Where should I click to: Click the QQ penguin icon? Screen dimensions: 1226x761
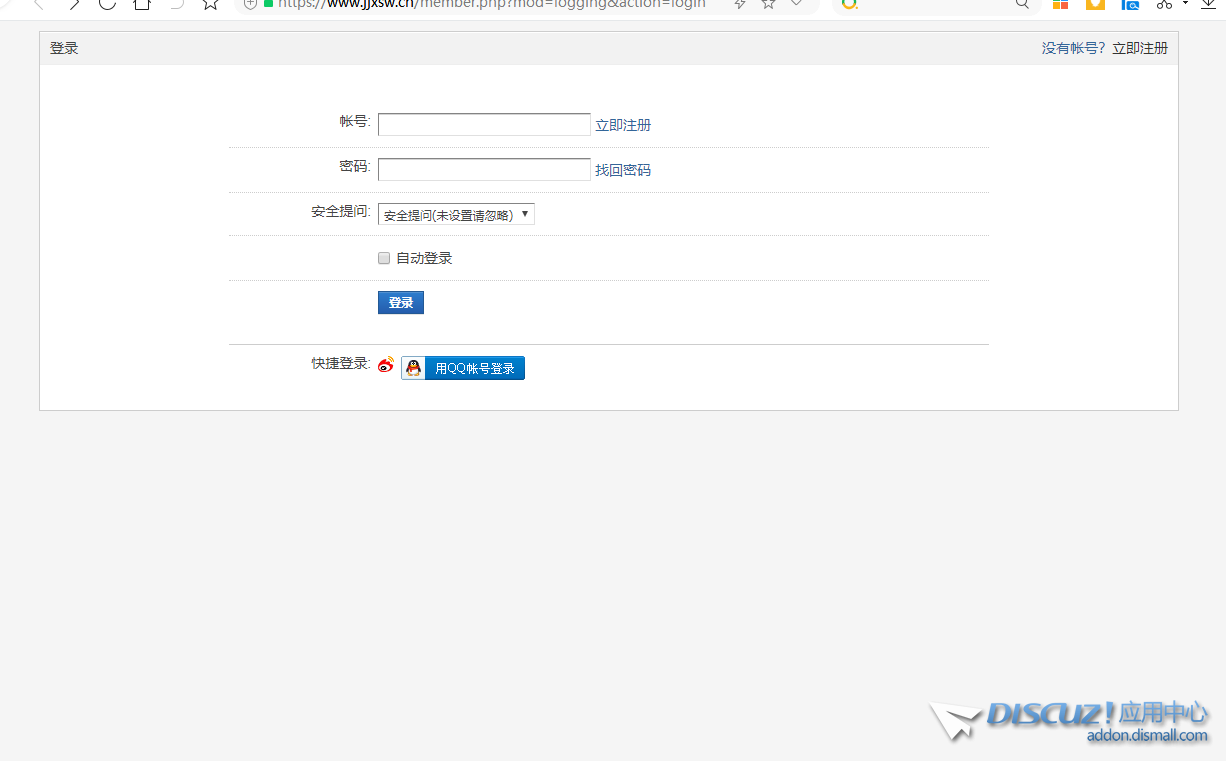coord(413,368)
